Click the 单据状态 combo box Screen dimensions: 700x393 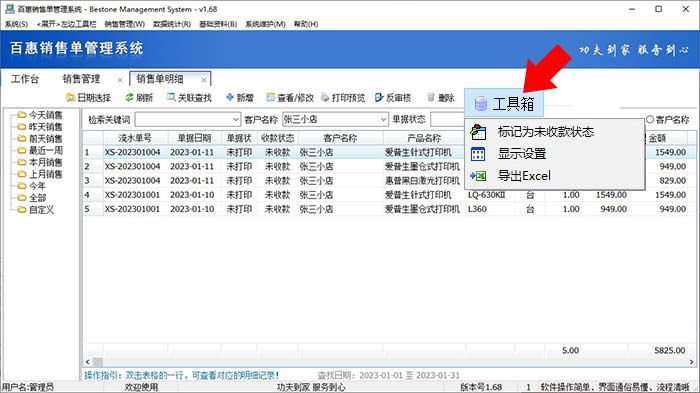point(447,119)
